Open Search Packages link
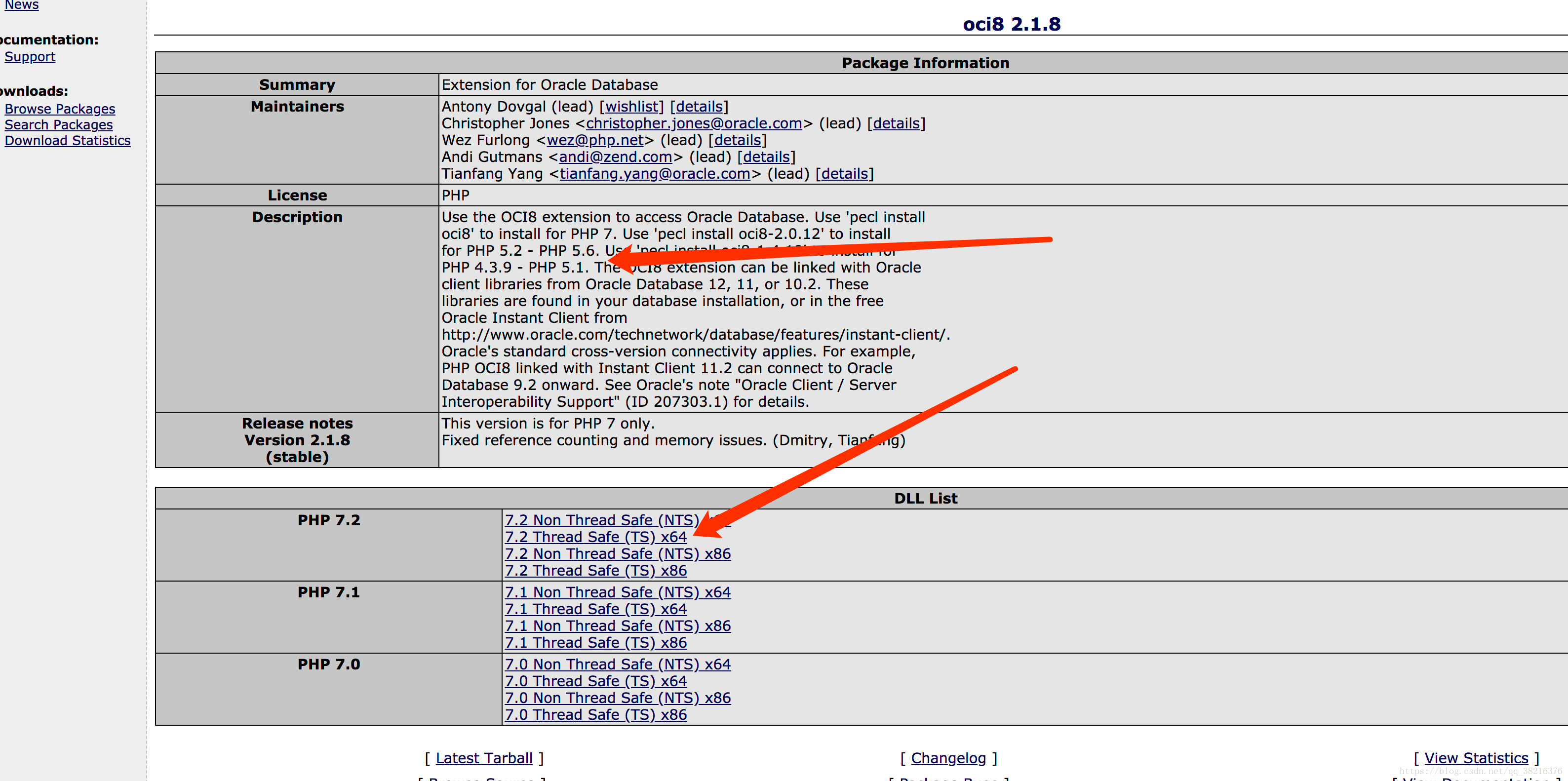This screenshot has width=1568, height=781. [x=58, y=125]
